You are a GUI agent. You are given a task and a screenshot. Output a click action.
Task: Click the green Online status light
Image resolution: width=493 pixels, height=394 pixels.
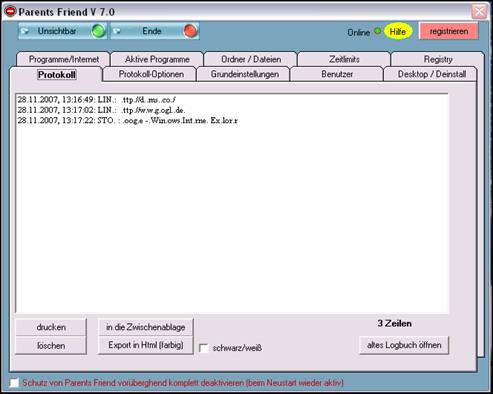[x=378, y=31]
